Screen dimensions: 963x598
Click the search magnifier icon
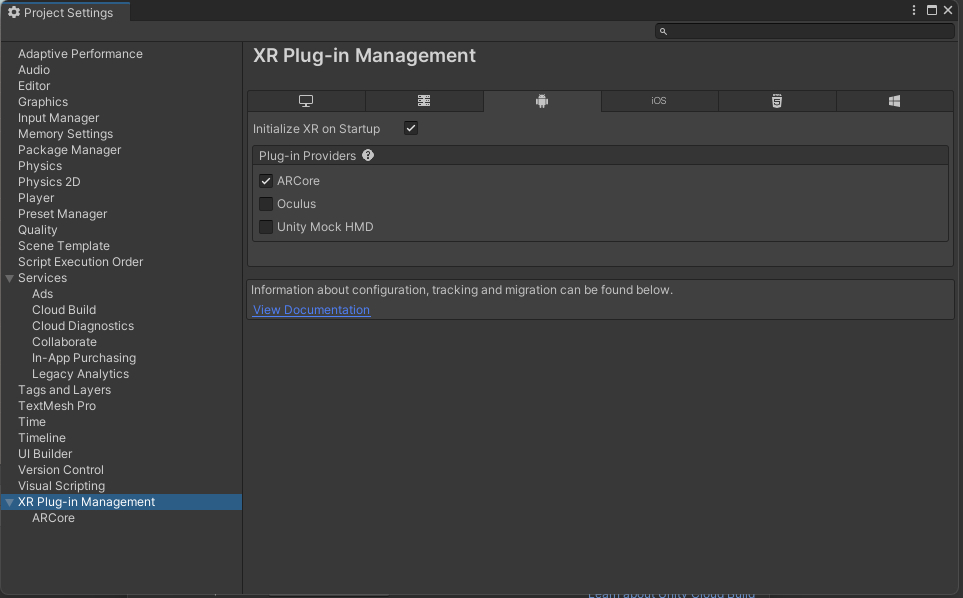pyautogui.click(x=663, y=31)
